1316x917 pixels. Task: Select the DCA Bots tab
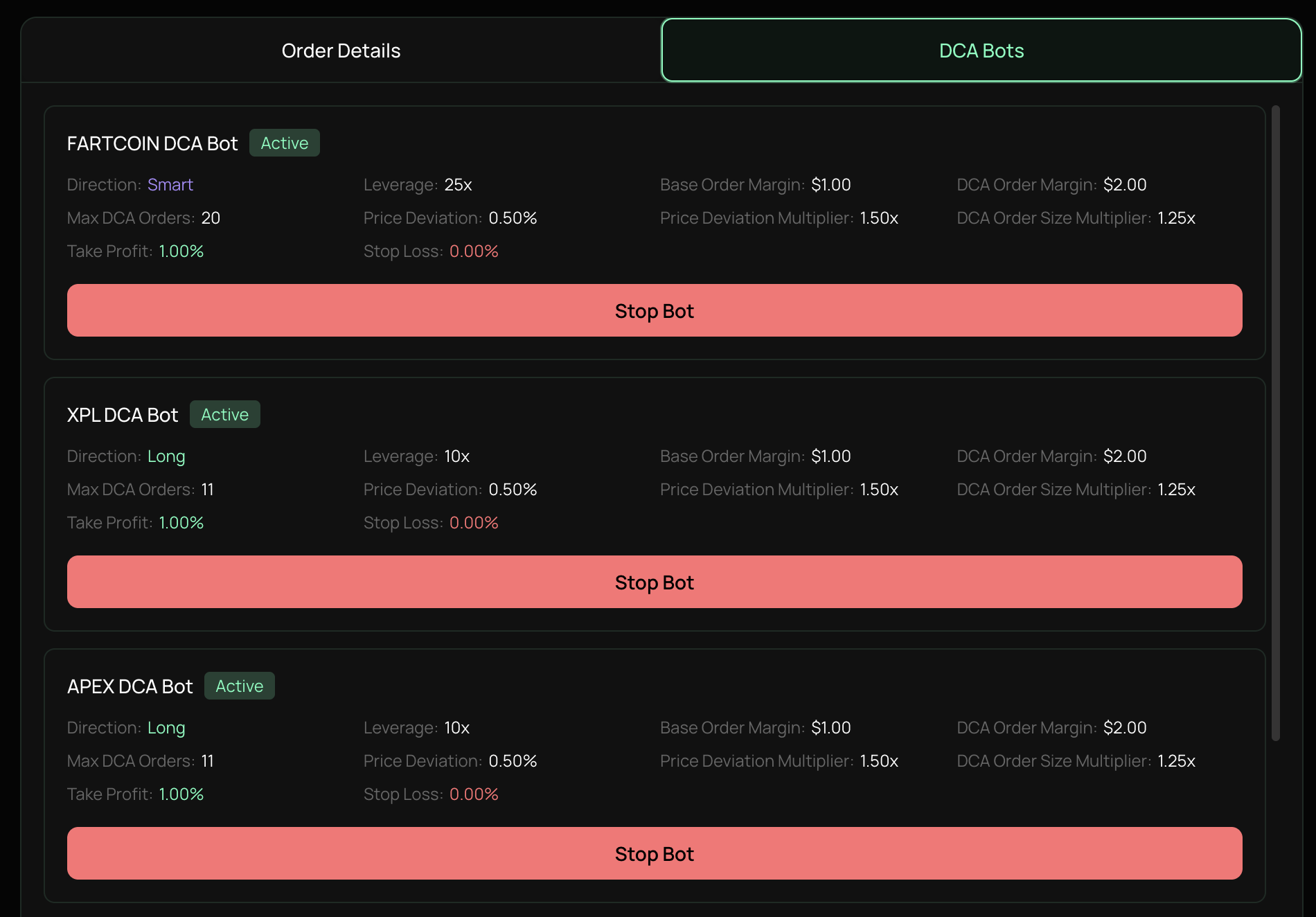[x=981, y=51]
